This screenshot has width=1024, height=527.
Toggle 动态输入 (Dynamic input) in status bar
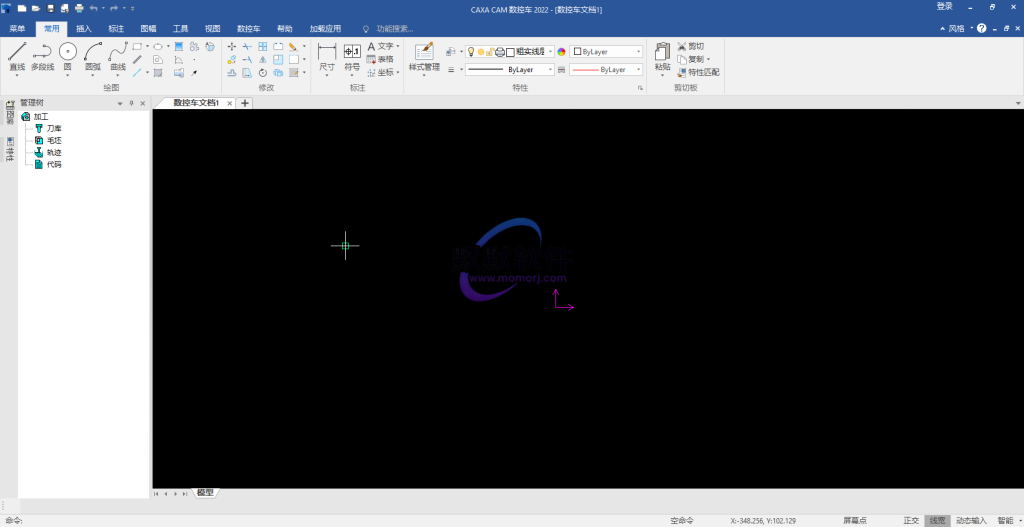click(x=970, y=520)
